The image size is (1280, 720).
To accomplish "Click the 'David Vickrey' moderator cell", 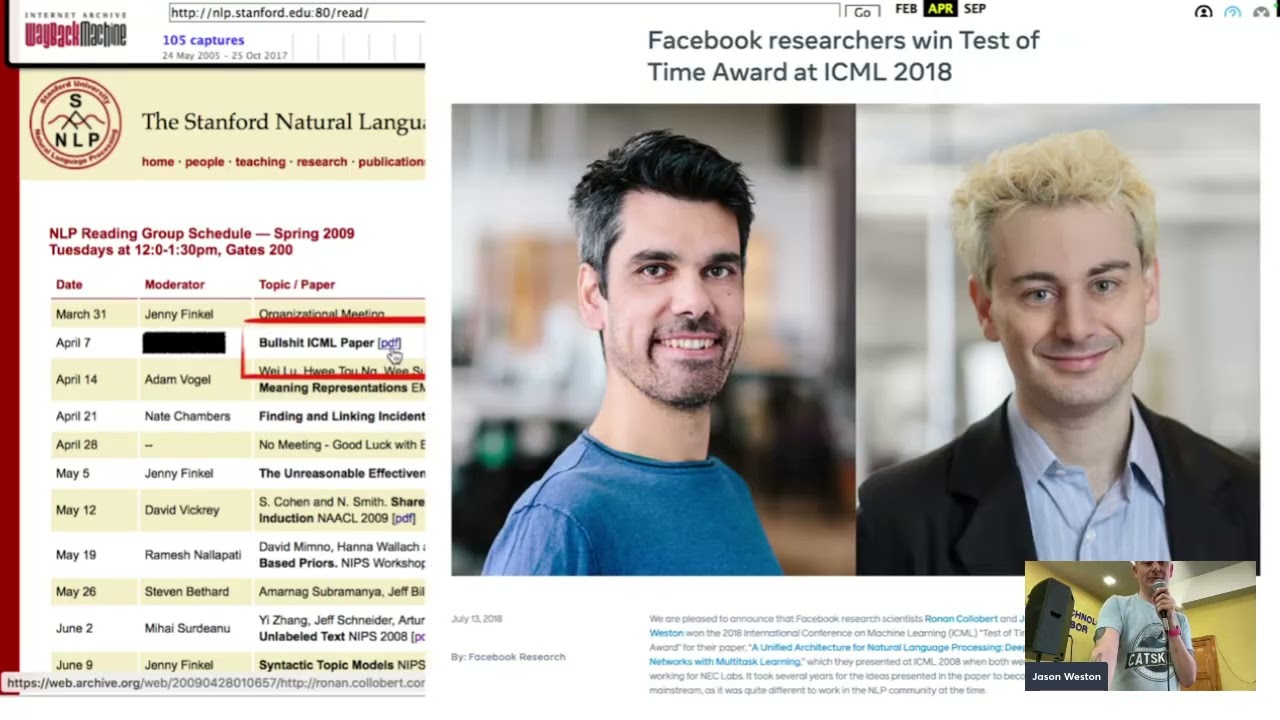I will pyautogui.click(x=181, y=510).
